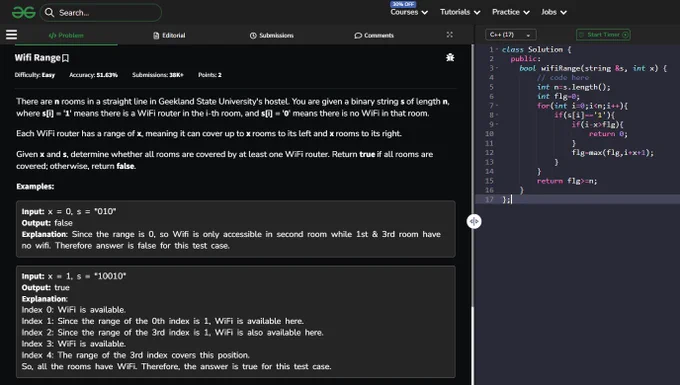
Task: Click the panel splitter handle
Action: 474,222
